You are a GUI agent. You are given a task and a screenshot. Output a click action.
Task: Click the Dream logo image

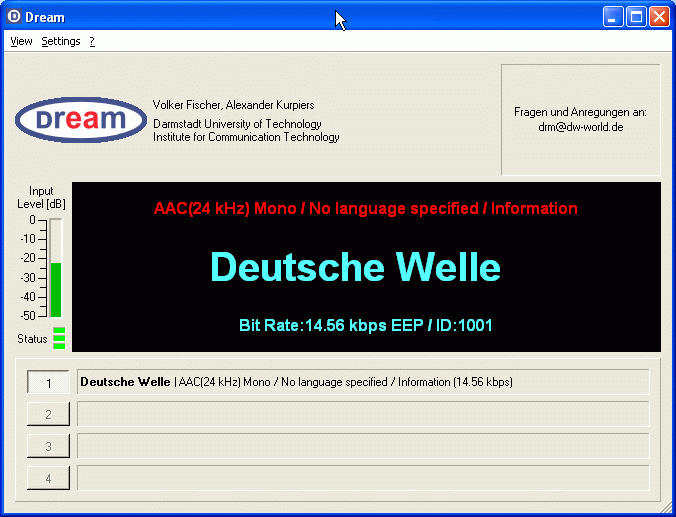(81, 119)
